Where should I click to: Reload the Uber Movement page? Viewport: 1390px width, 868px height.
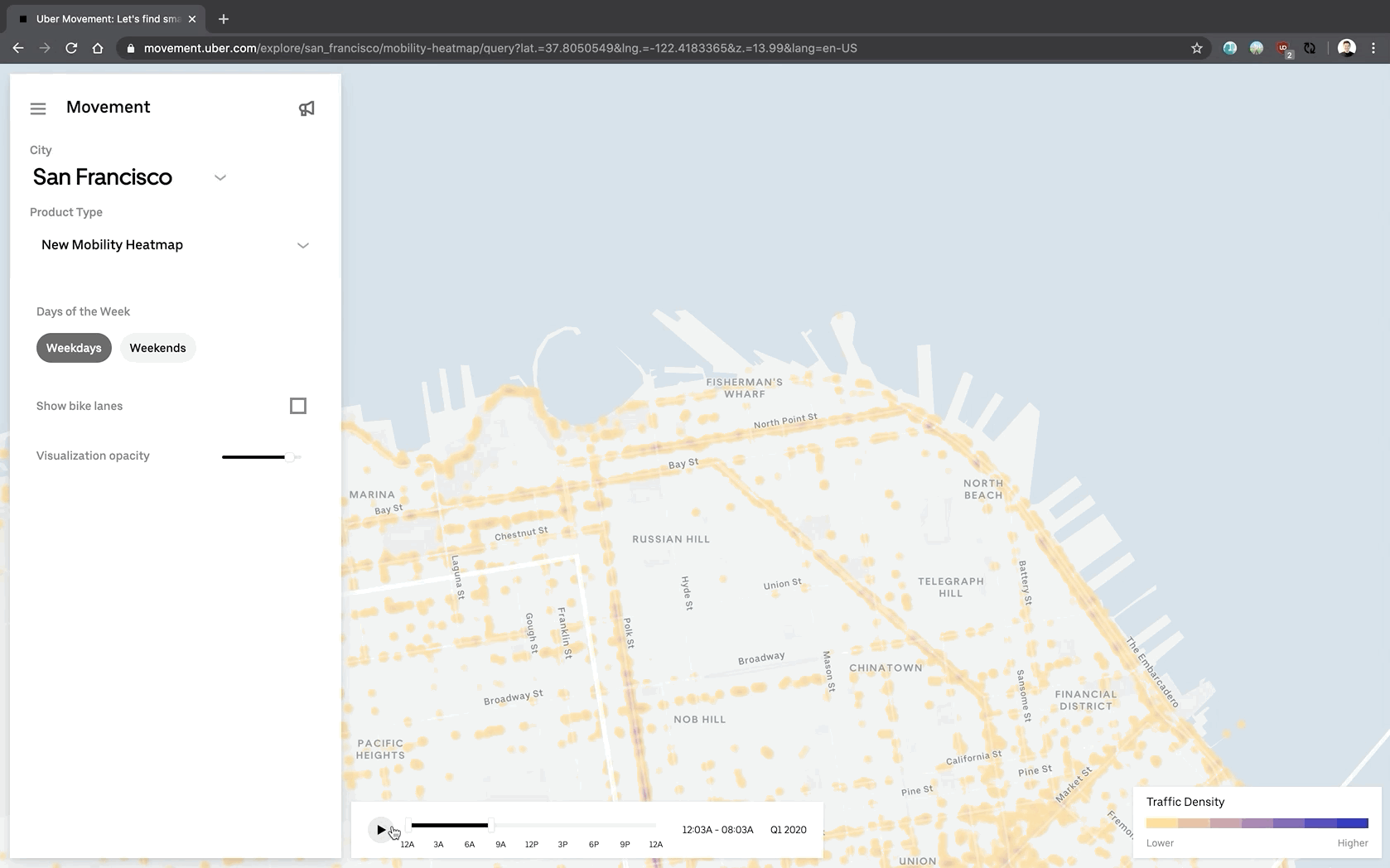tap(71, 48)
